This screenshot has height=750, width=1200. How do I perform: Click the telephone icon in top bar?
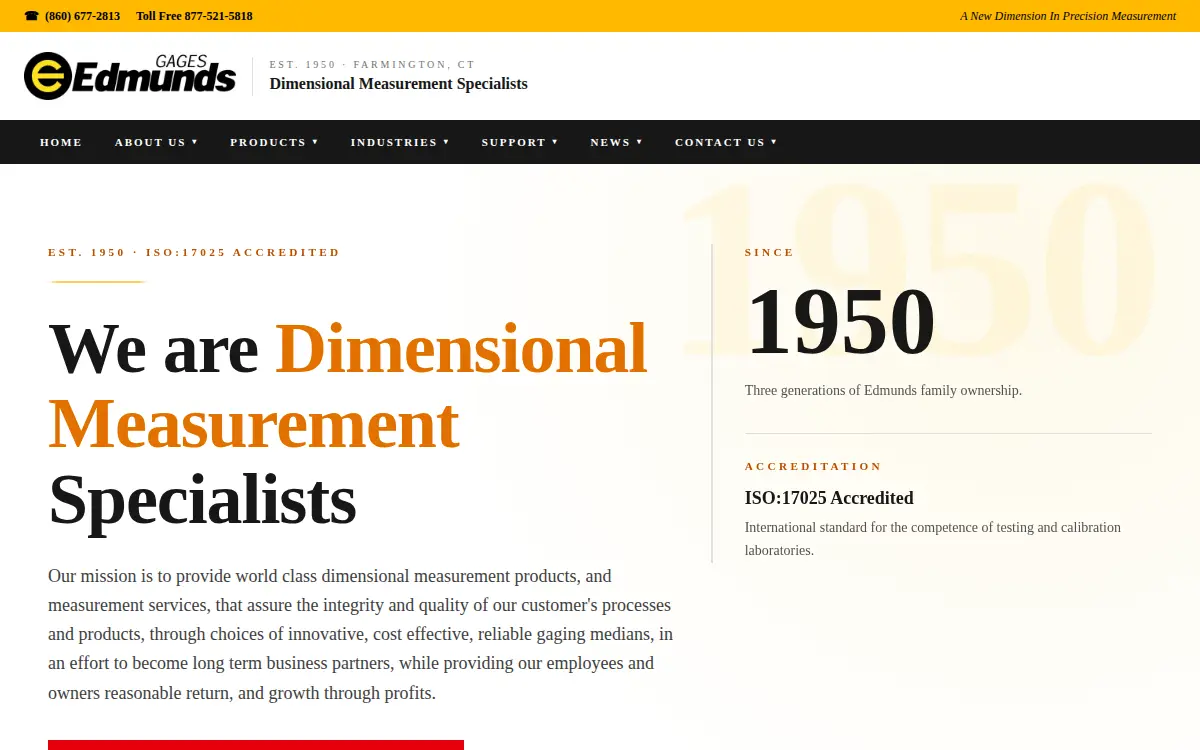point(32,16)
